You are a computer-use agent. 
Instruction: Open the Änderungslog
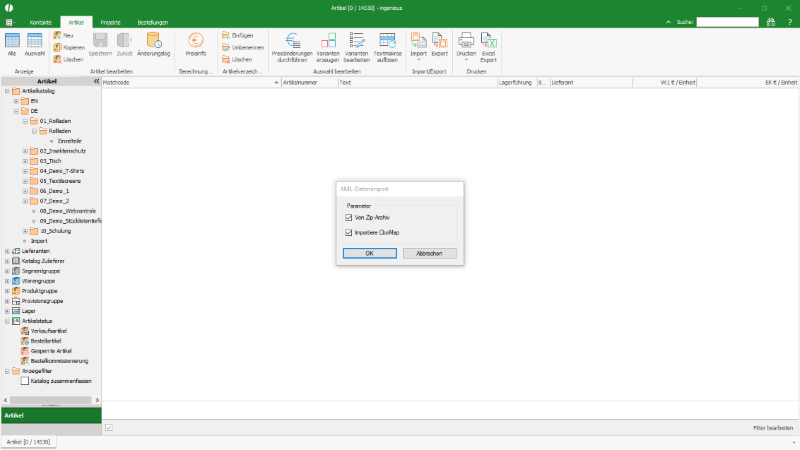(x=154, y=44)
